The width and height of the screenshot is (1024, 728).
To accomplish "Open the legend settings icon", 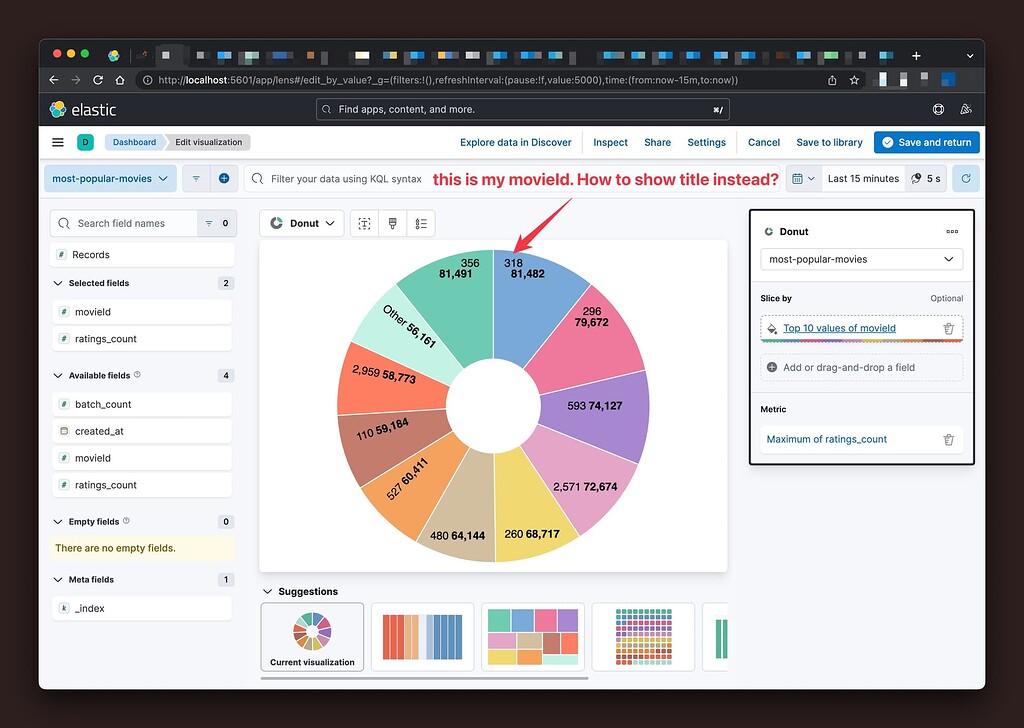I will tap(420, 223).
